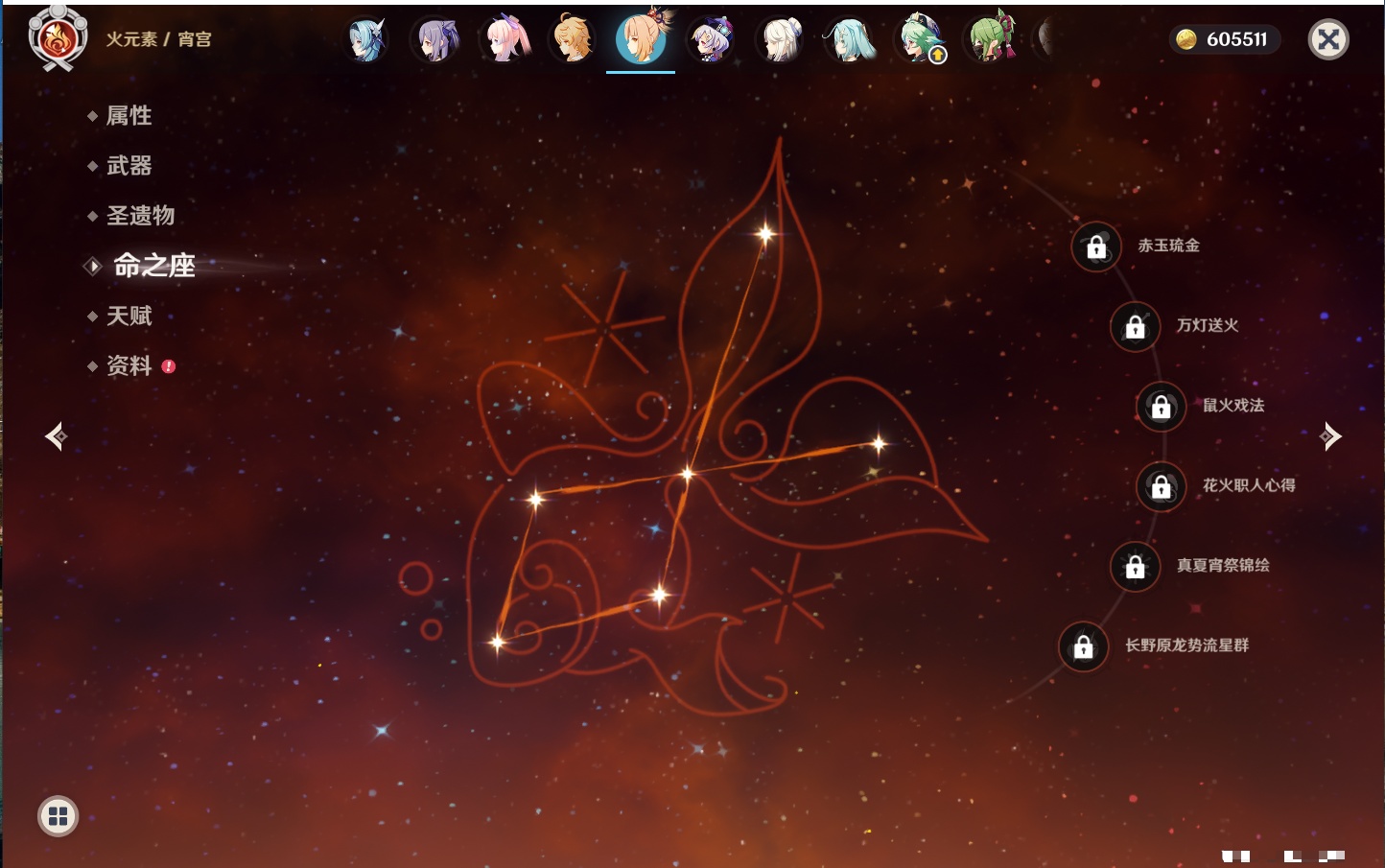Select the blonde Traveler portrait
This screenshot has height=868, width=1385.
(x=574, y=39)
